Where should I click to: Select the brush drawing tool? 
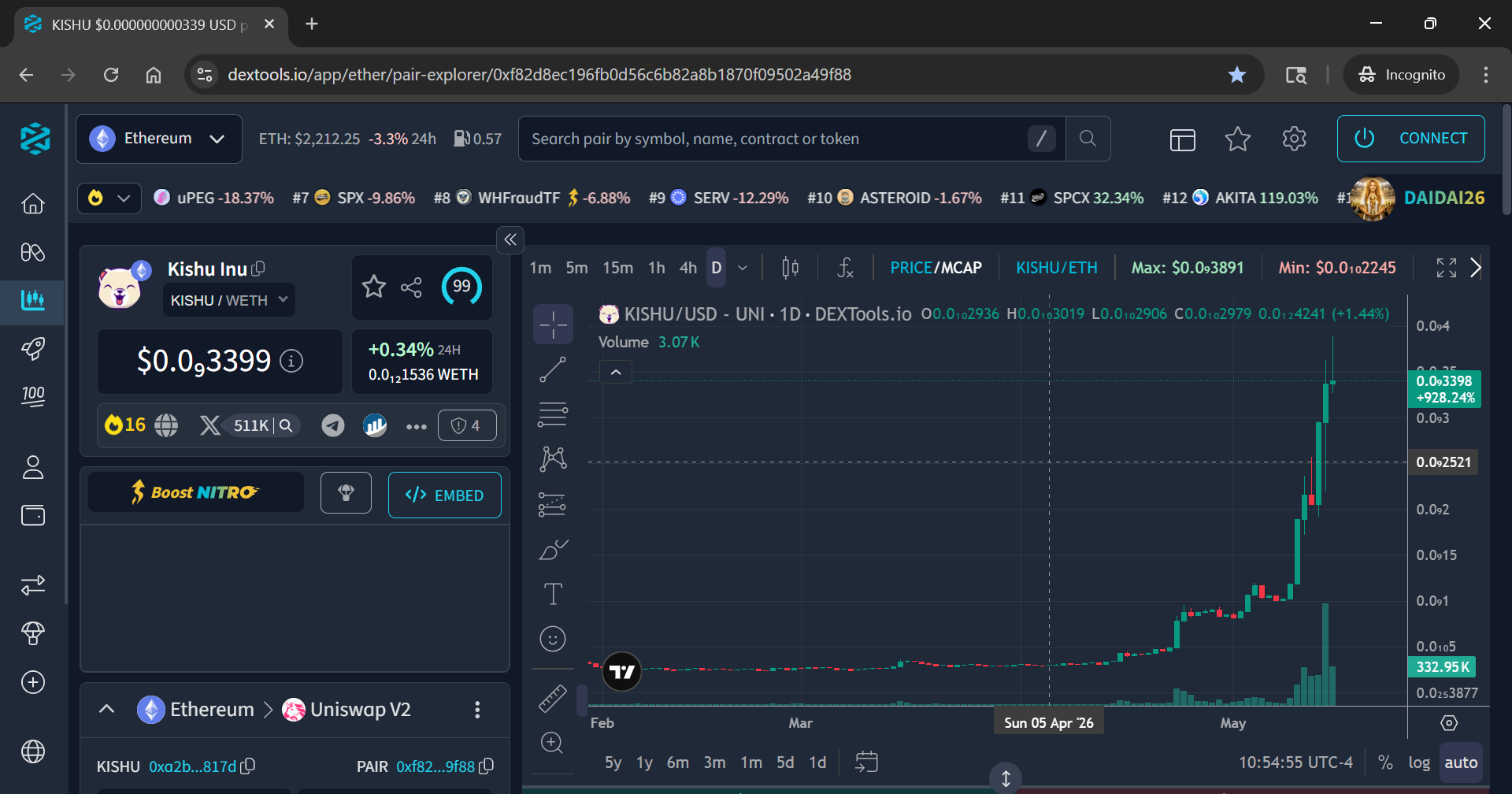tap(553, 549)
